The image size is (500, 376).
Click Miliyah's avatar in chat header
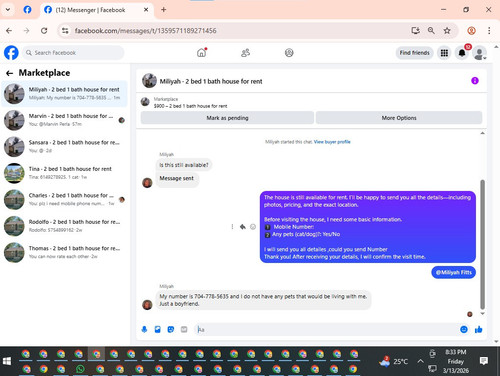pyautogui.click(x=149, y=81)
